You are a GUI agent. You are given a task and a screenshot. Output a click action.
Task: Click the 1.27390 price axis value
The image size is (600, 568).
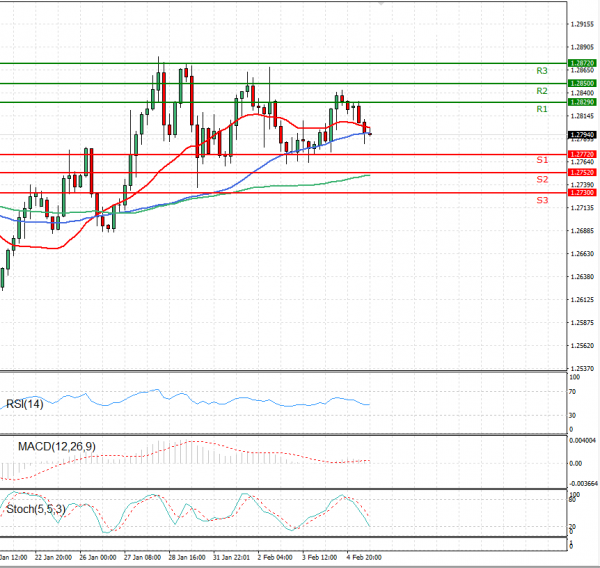pos(582,185)
